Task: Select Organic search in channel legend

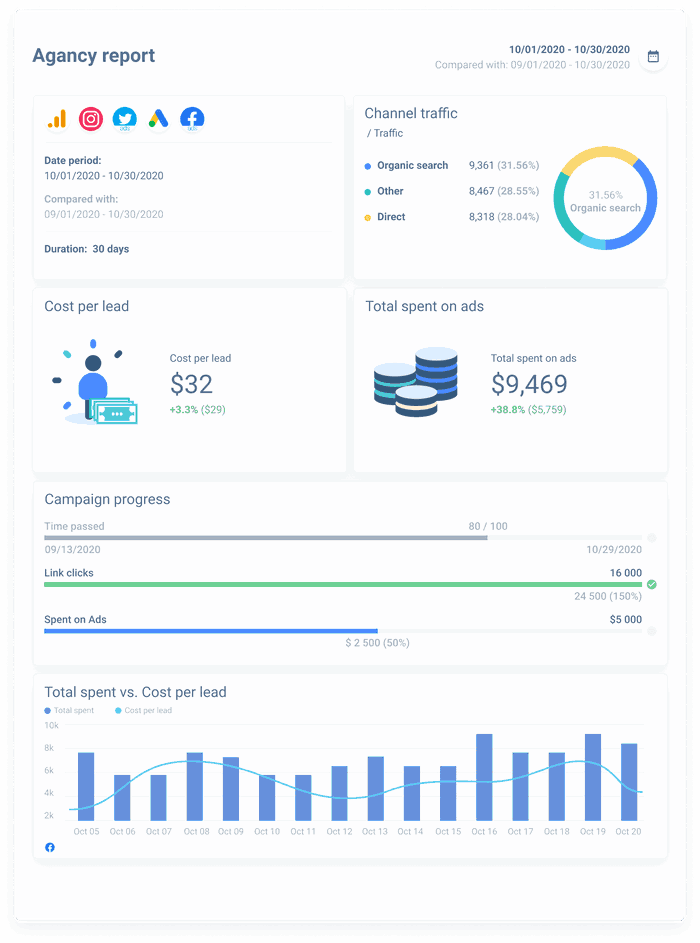Action: click(x=412, y=166)
